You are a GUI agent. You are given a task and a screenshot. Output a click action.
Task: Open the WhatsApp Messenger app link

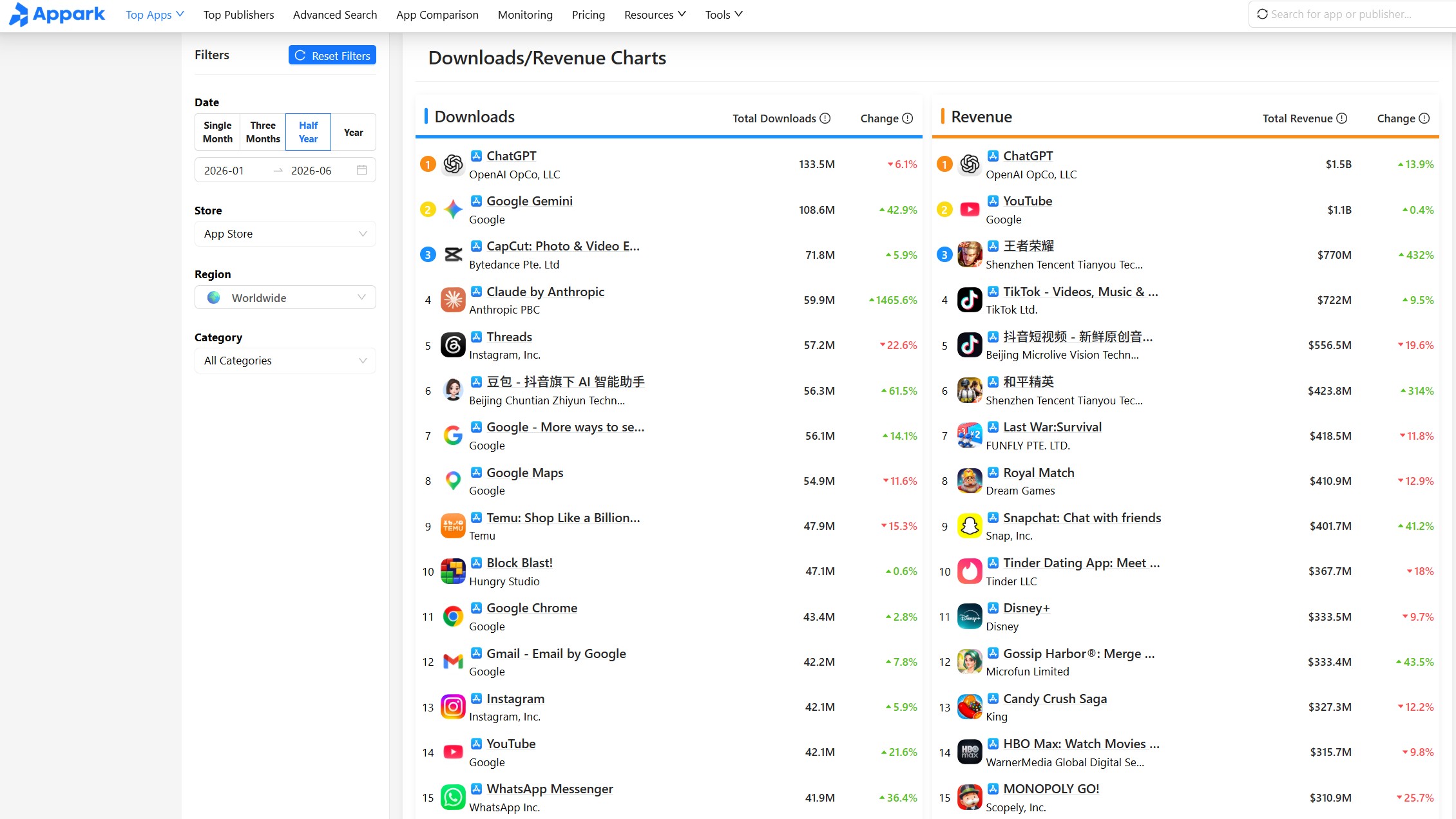550,789
